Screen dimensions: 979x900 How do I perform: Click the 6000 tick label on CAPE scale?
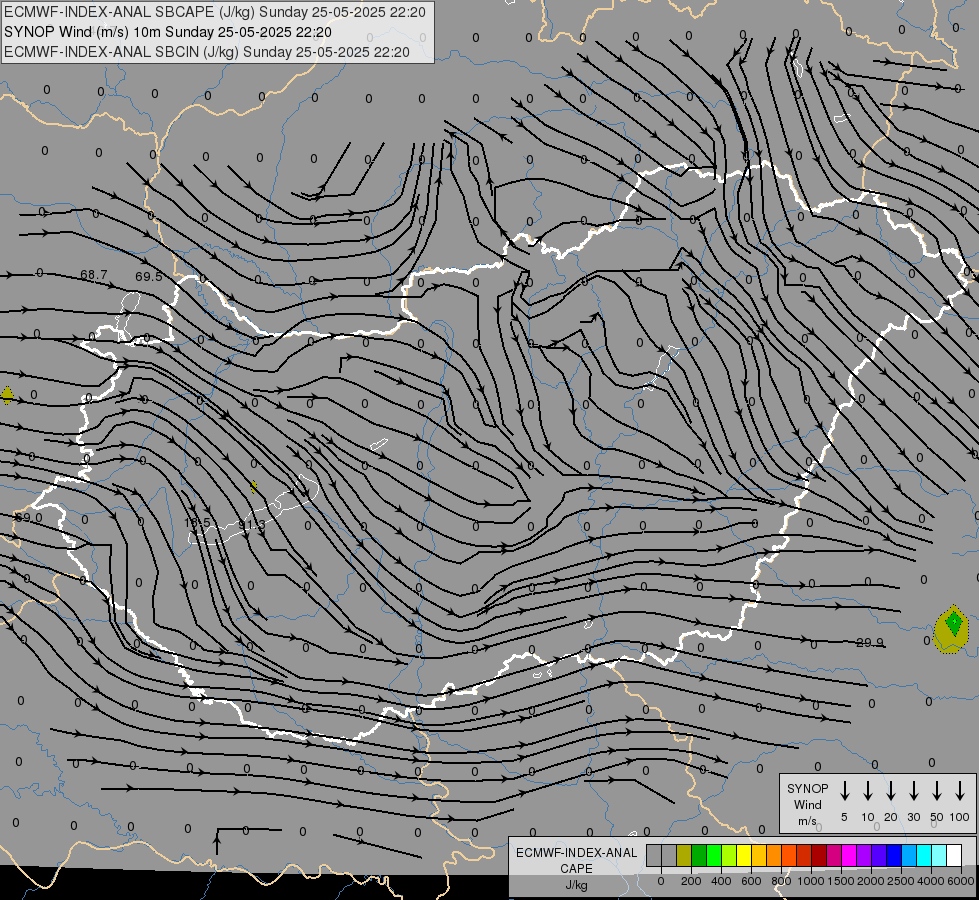[x=961, y=881]
